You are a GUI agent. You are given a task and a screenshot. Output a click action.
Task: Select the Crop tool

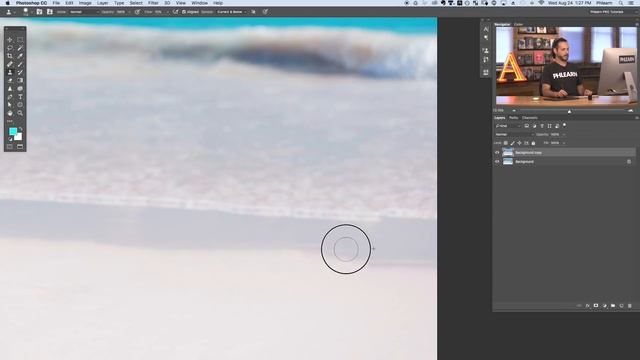click(x=10, y=56)
